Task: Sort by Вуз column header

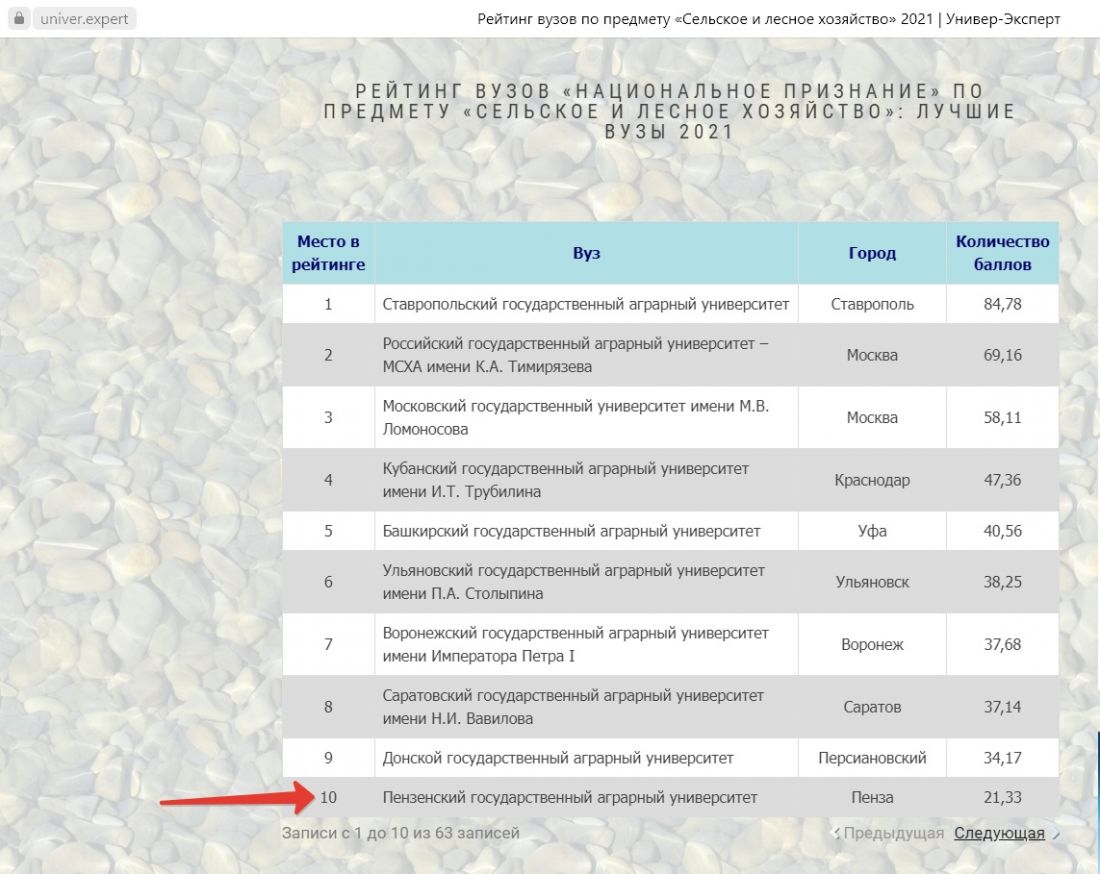Action: [x=586, y=253]
